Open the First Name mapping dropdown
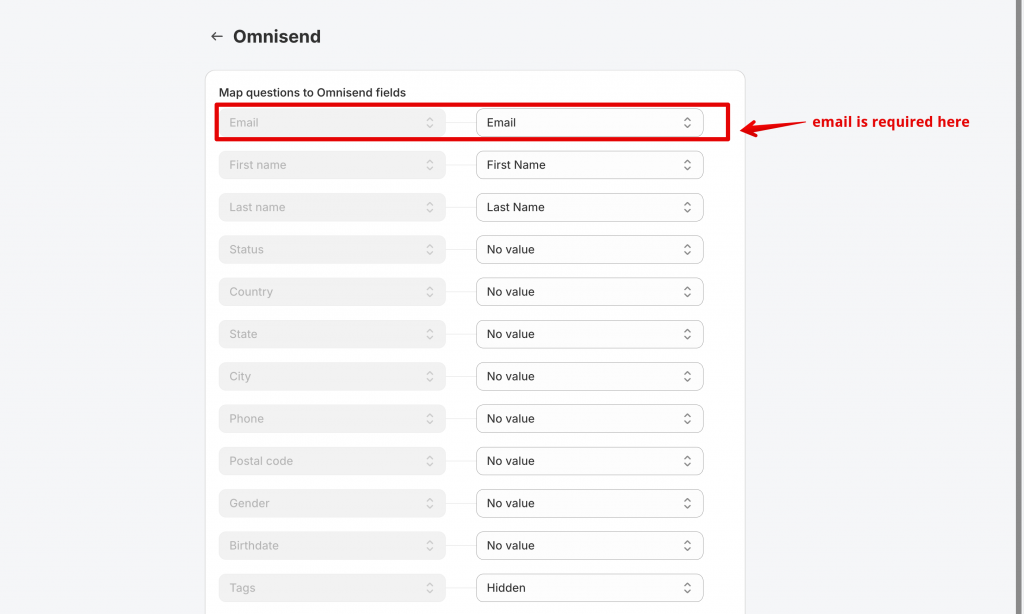This screenshot has height=614, width=1024. click(x=589, y=165)
